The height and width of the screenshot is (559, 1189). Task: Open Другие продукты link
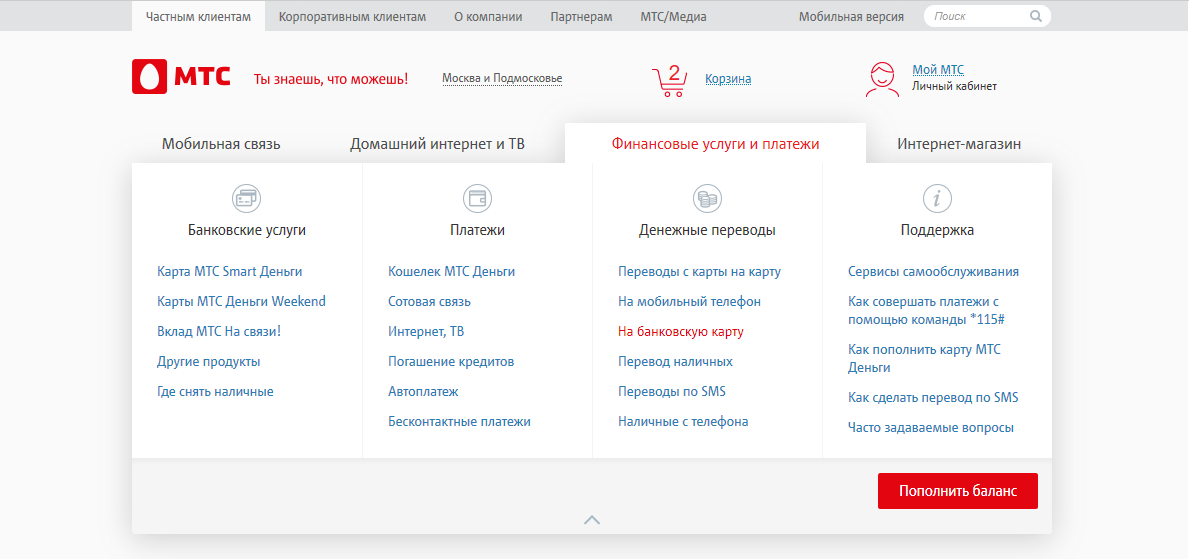209,362
